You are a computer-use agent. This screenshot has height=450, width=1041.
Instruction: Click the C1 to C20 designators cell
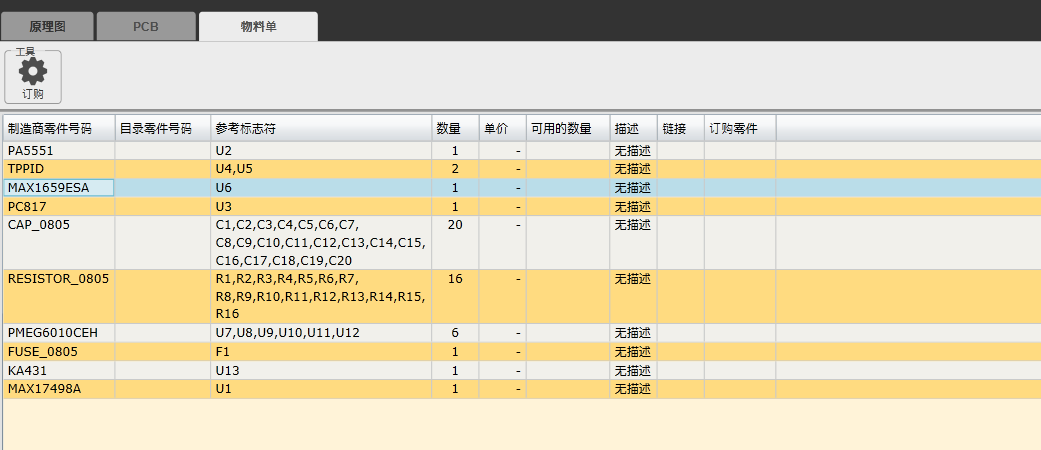[321, 243]
